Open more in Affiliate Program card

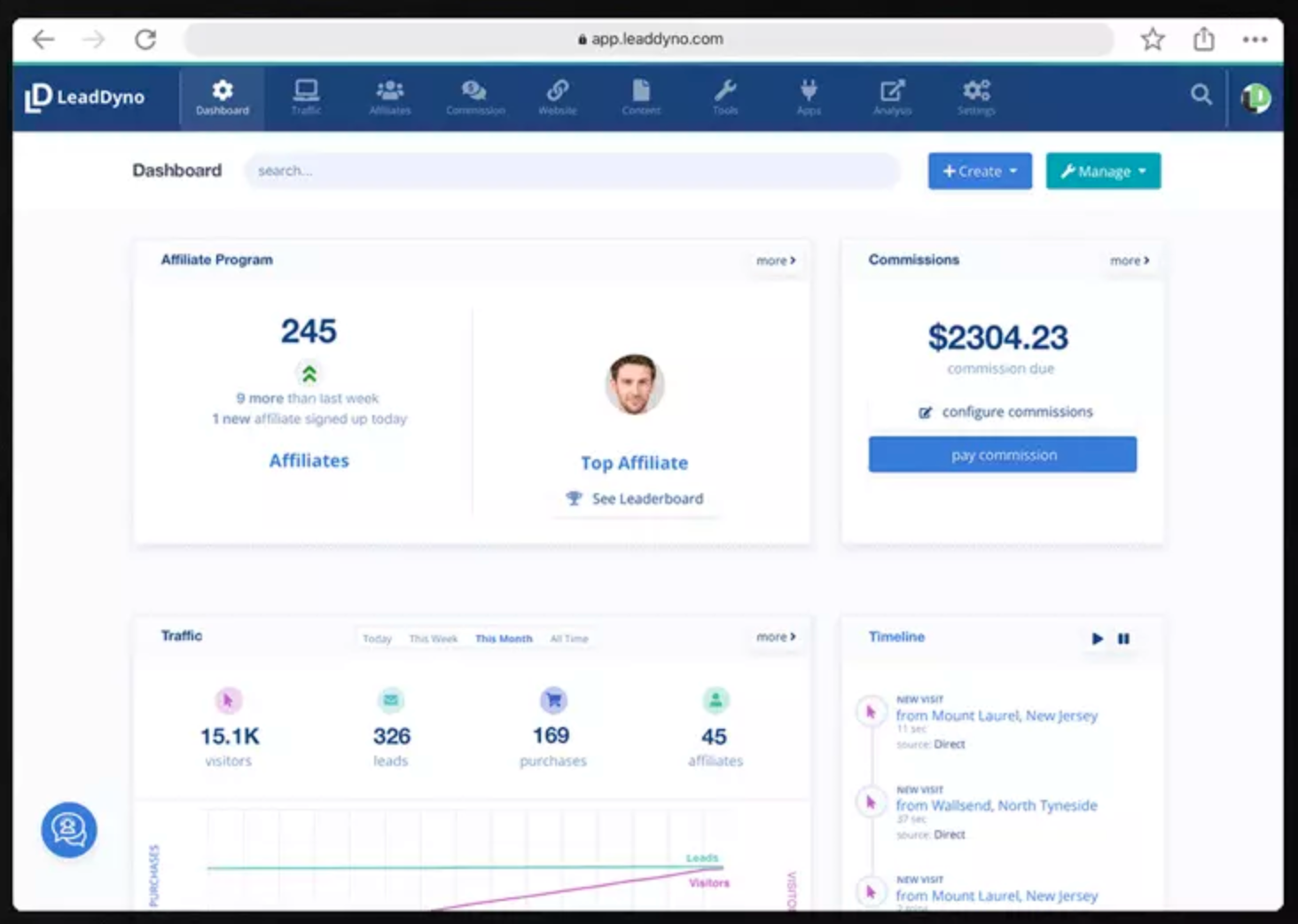(776, 261)
